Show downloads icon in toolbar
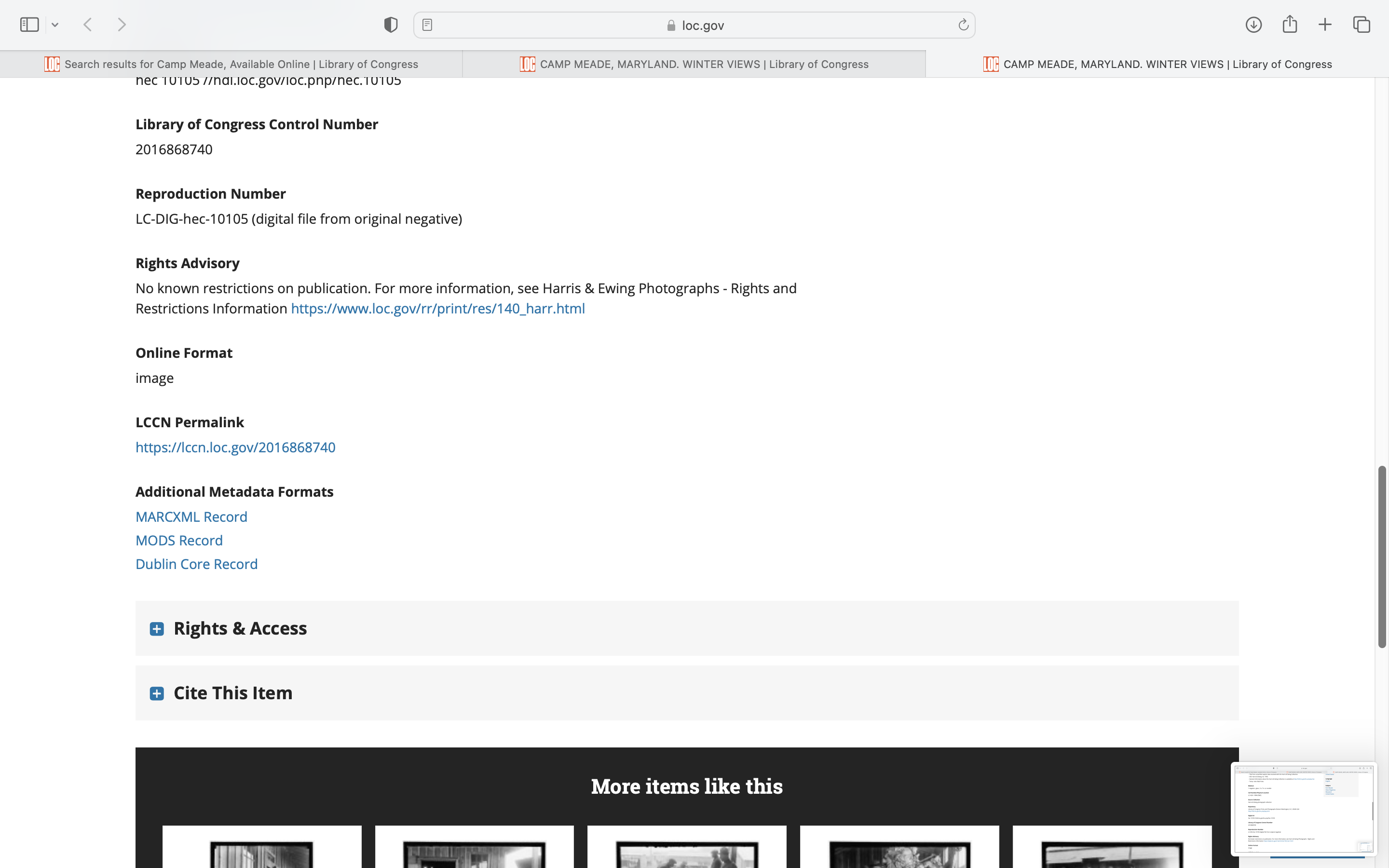This screenshot has width=1389, height=868. click(x=1253, y=25)
